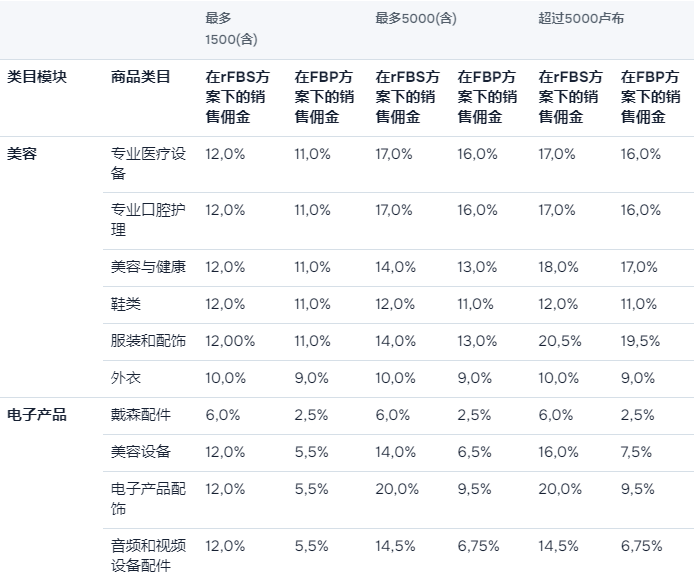Click the 外衣 product category
This screenshot has height=582, width=694.
tap(126, 378)
